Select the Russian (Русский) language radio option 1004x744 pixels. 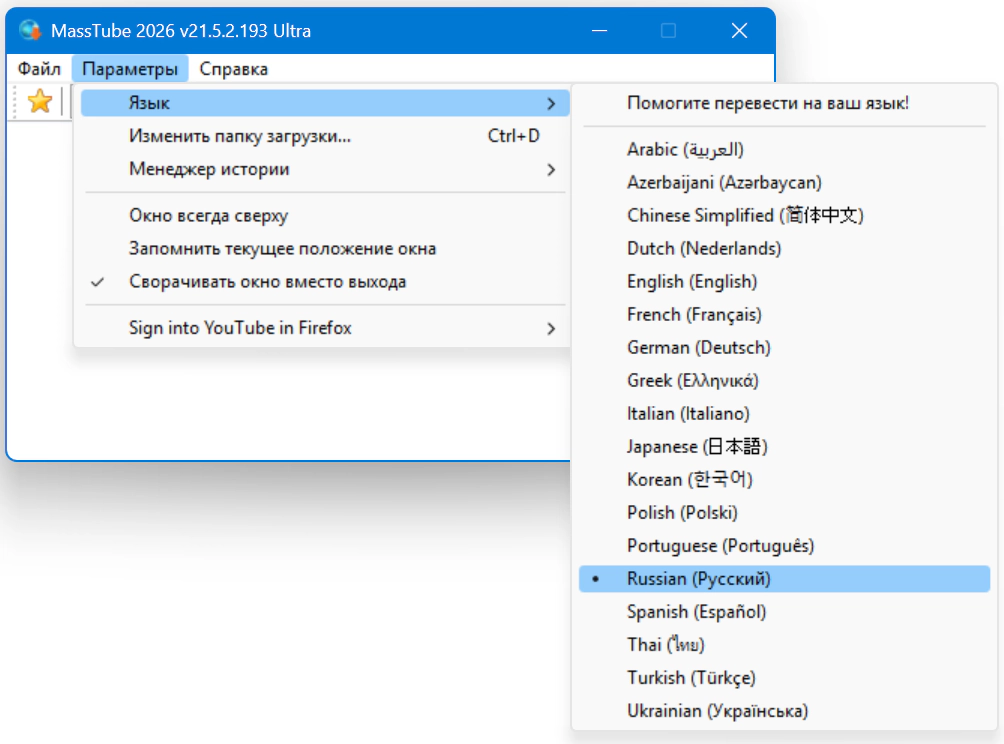coord(698,579)
